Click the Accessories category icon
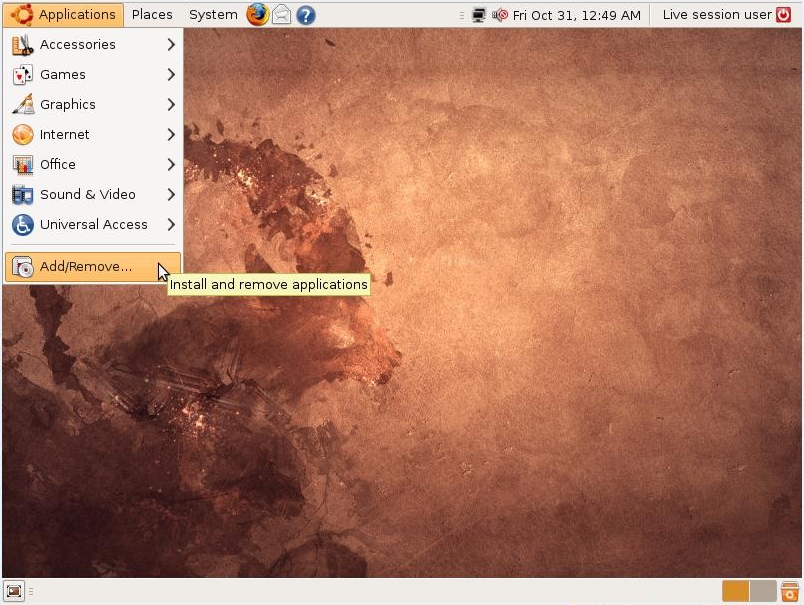 point(23,45)
